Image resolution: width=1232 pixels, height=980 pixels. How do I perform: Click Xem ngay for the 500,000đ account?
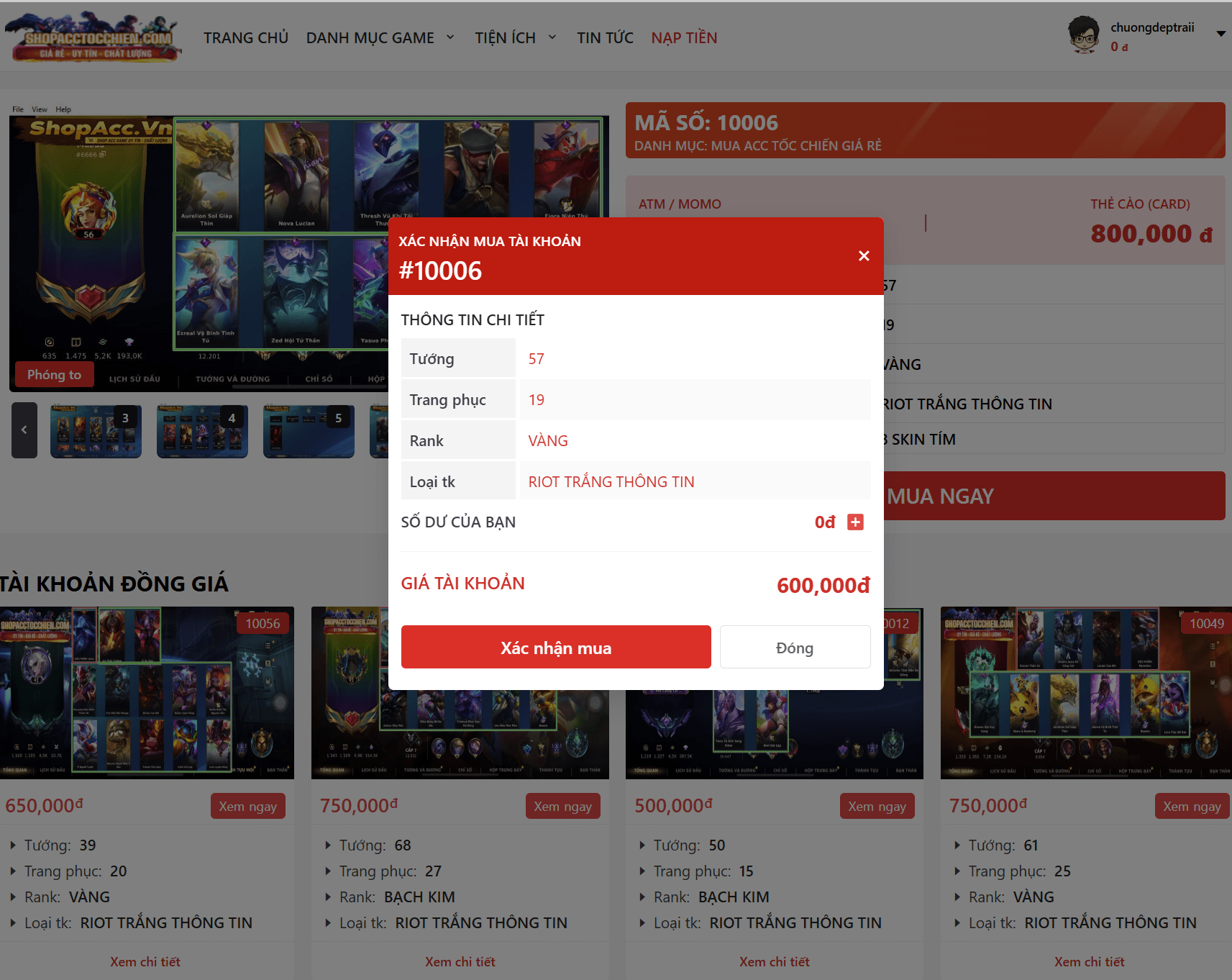(877, 806)
